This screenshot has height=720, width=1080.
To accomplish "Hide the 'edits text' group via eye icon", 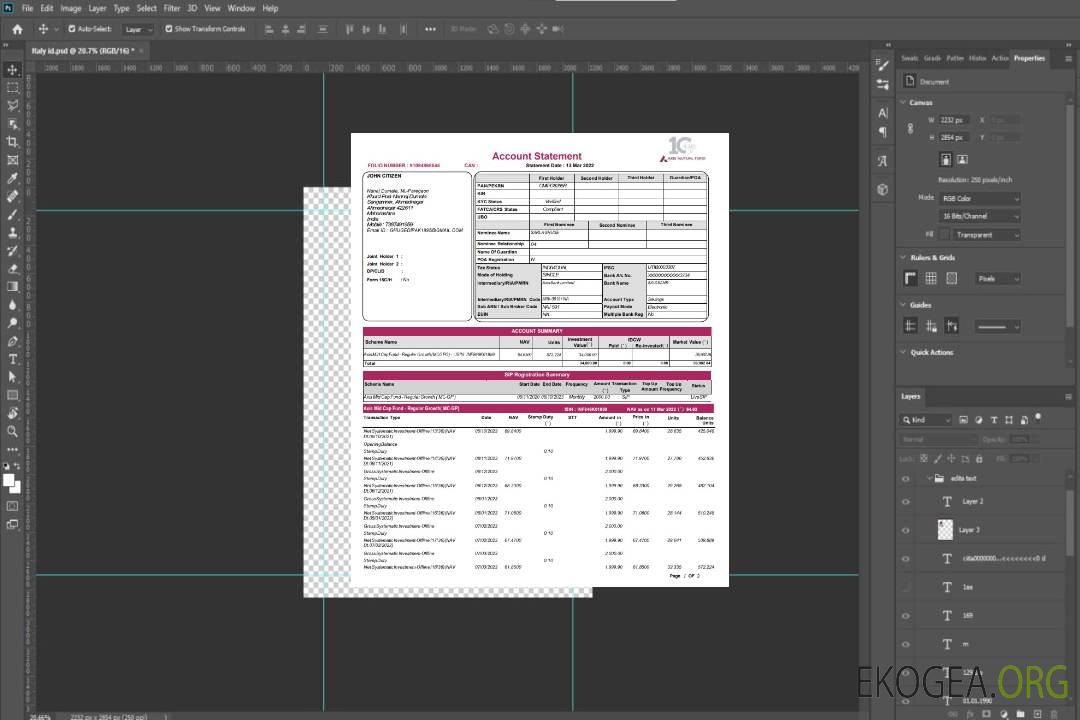I will pos(906,479).
